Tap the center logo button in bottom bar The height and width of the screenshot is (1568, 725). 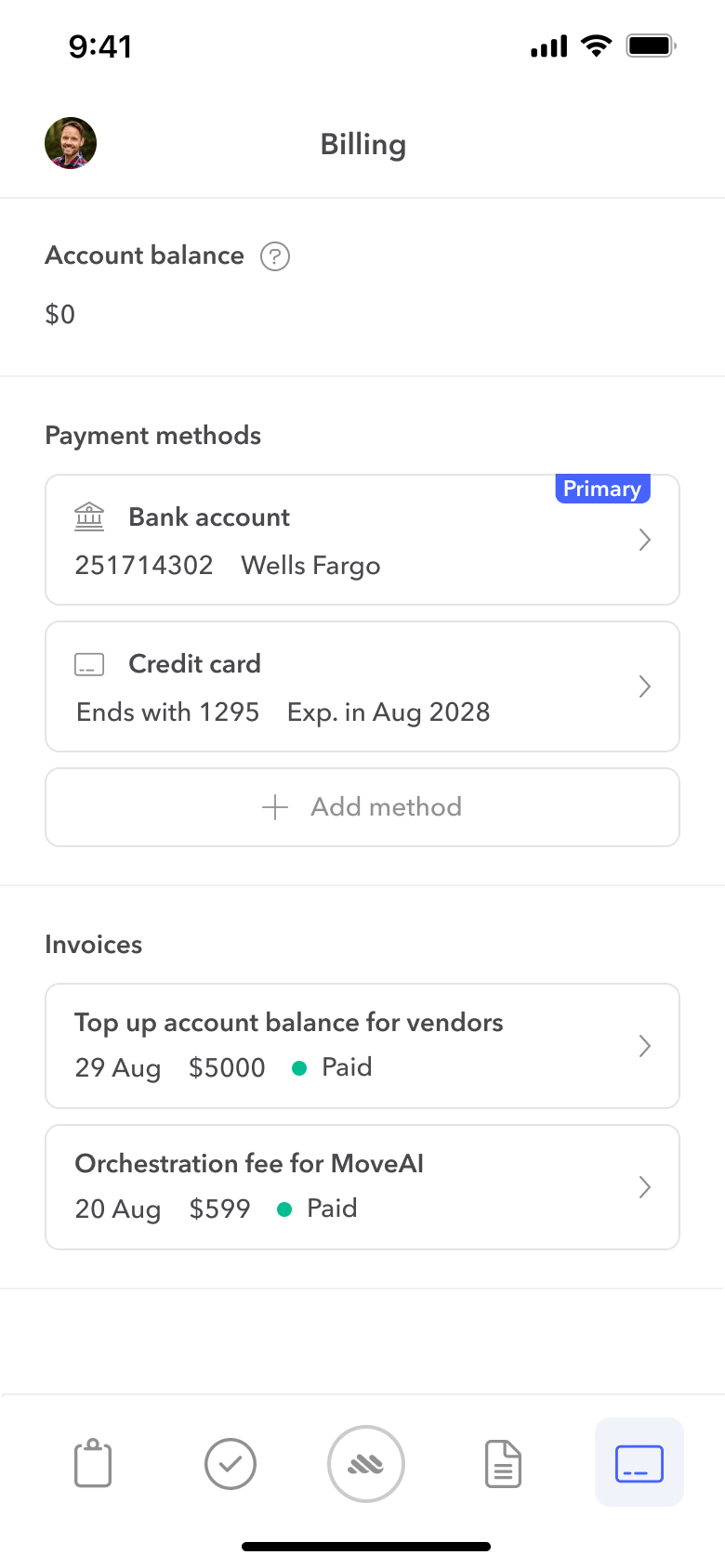click(x=366, y=1464)
